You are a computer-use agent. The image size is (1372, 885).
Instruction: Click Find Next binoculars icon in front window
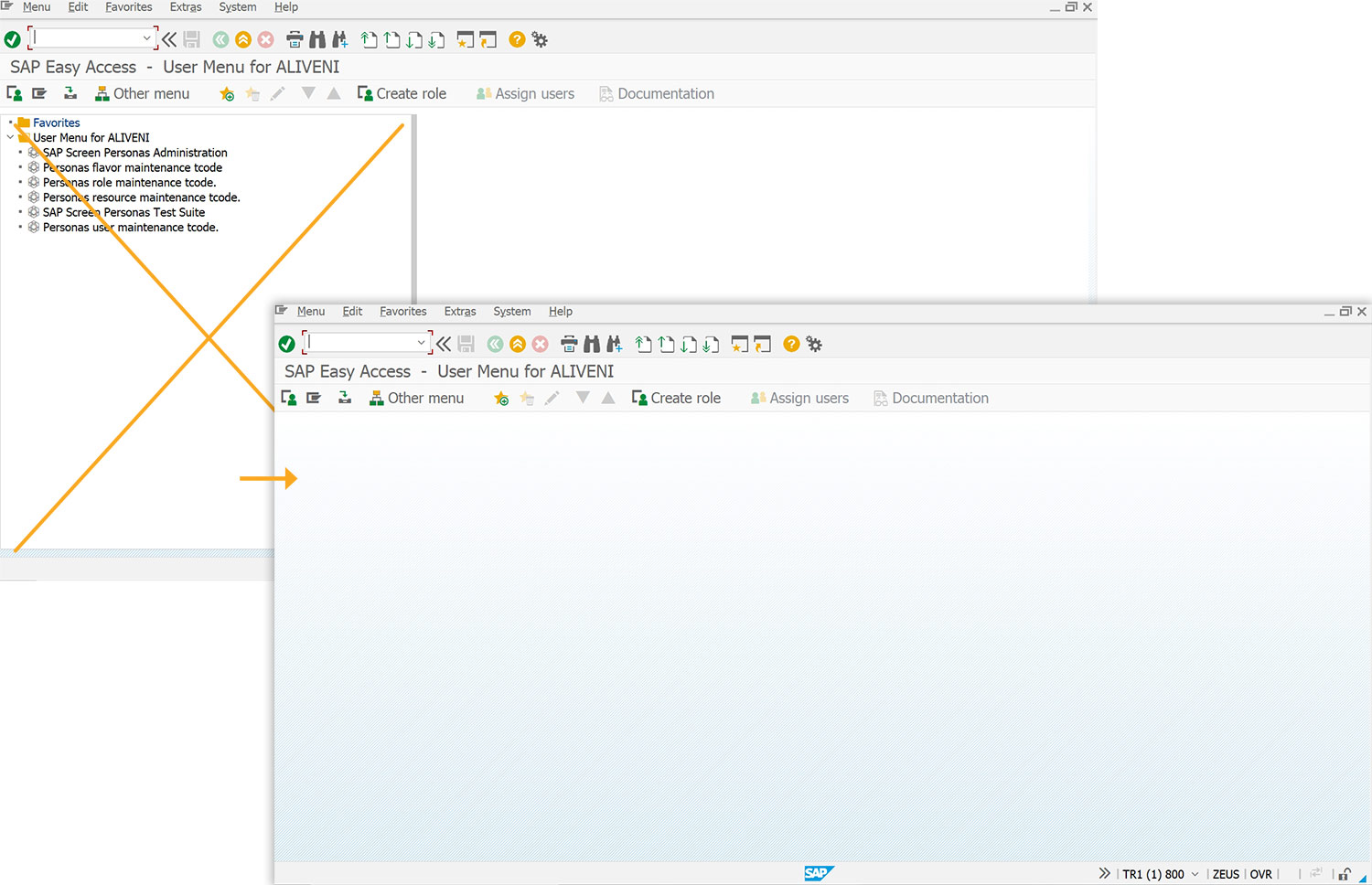[x=615, y=344]
